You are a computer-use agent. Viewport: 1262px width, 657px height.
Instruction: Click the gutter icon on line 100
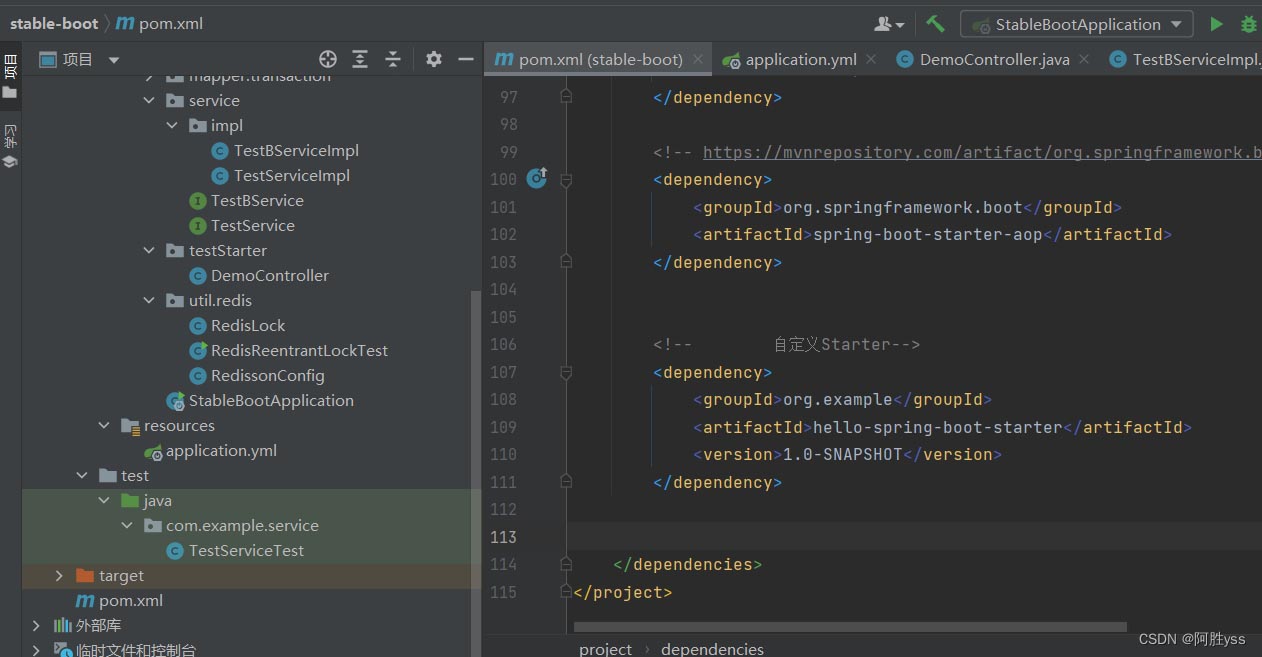click(537, 179)
